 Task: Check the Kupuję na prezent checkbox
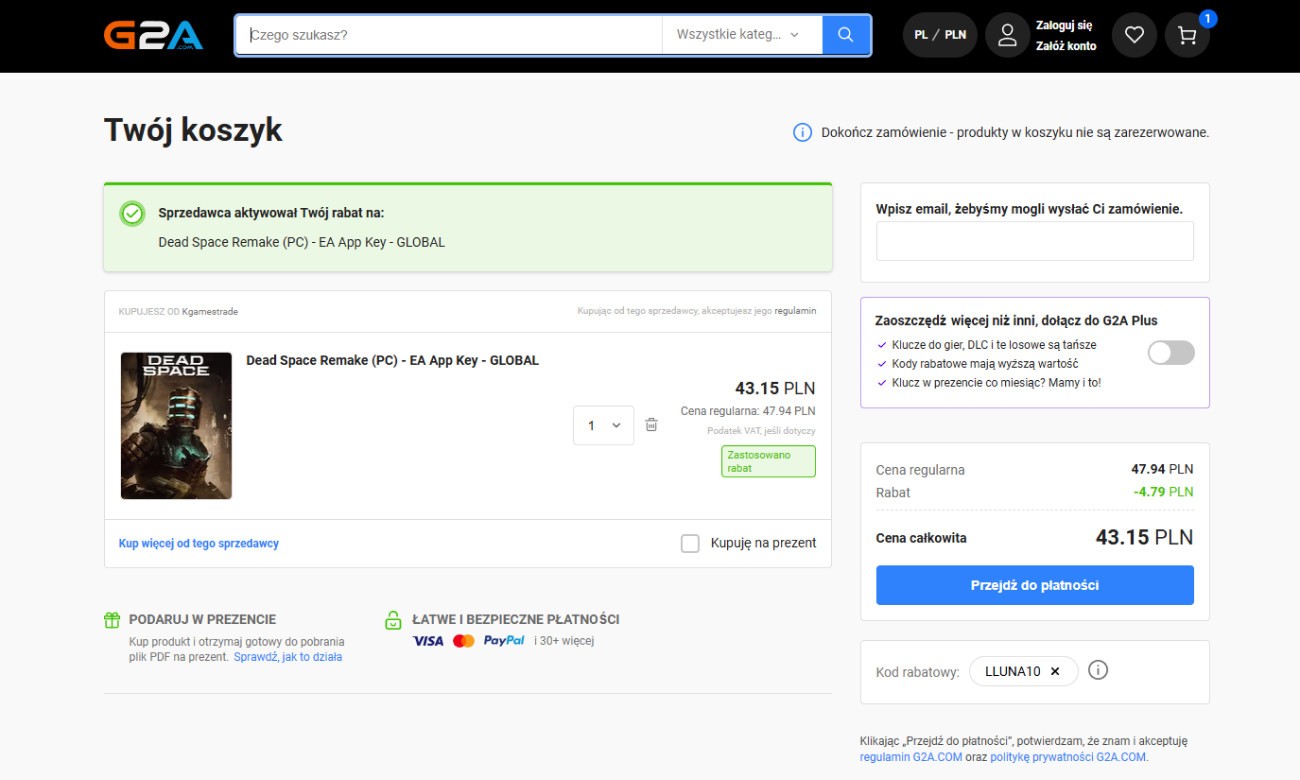[690, 543]
